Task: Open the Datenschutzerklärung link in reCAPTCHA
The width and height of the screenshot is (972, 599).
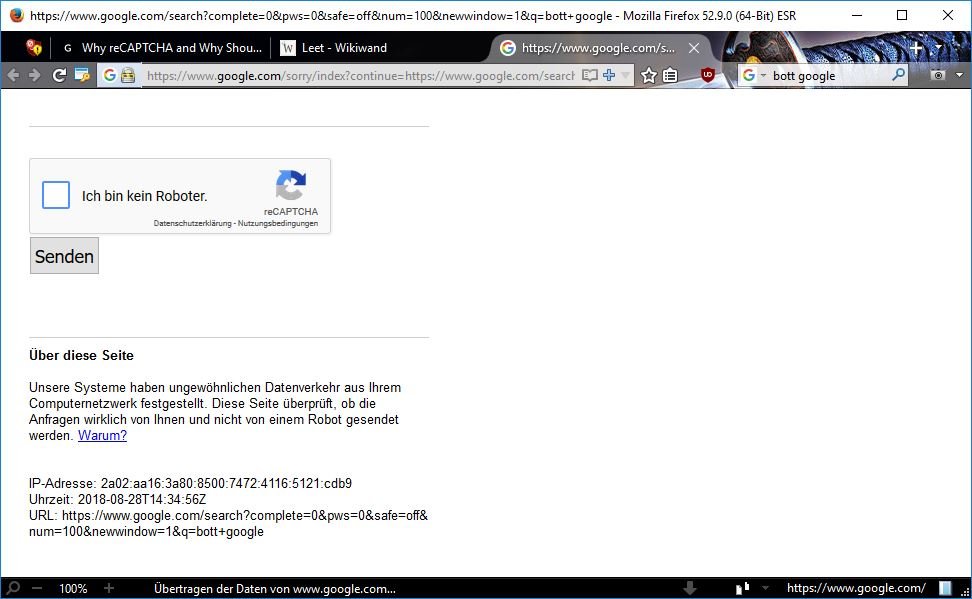Action: tap(192, 223)
